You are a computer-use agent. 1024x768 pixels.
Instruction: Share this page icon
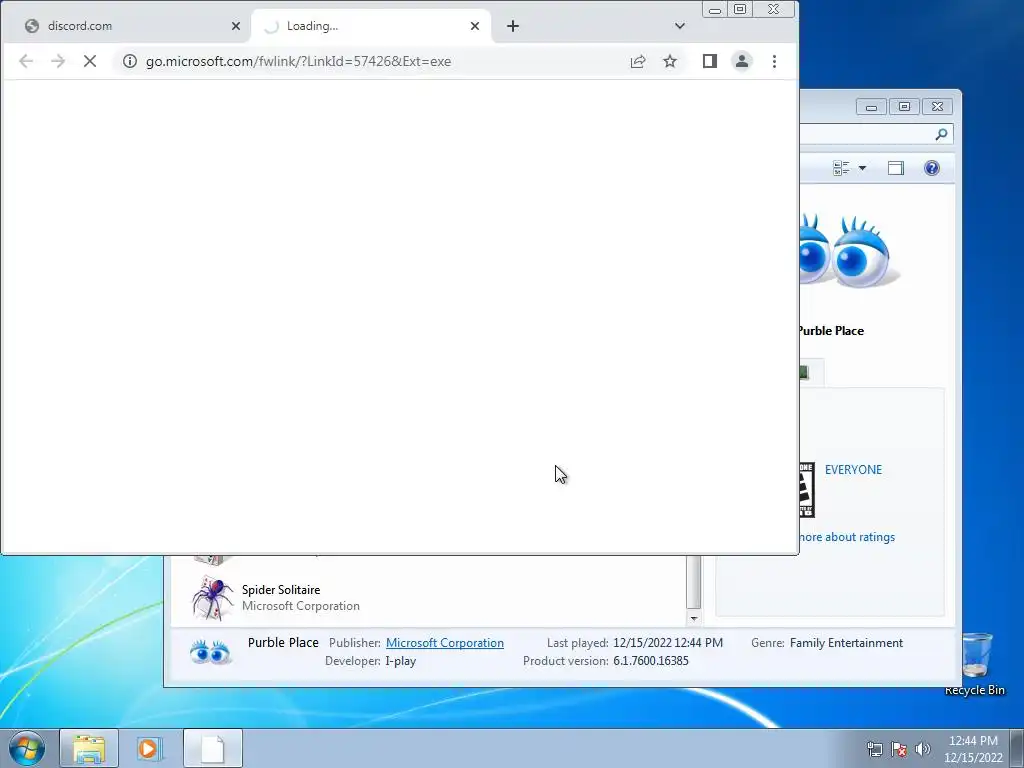(638, 61)
